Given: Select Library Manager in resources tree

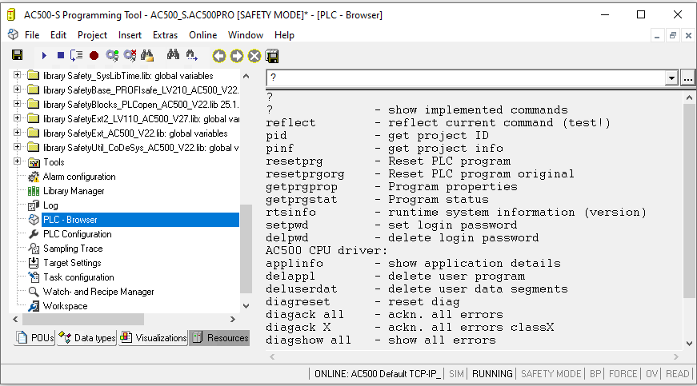Looking at the screenshot, I should (73, 191).
